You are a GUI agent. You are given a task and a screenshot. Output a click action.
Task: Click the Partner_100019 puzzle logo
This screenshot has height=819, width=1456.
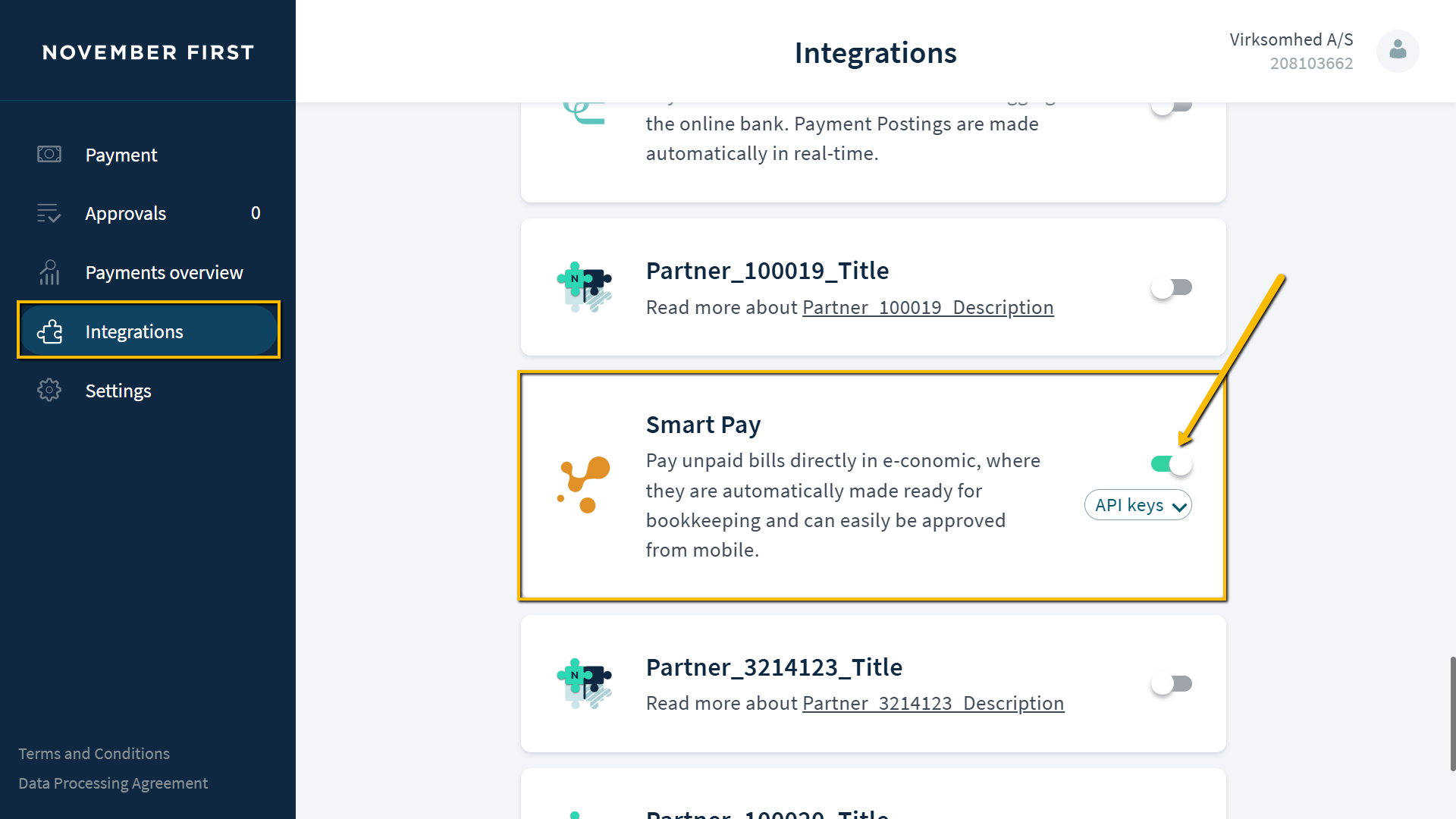click(x=584, y=287)
